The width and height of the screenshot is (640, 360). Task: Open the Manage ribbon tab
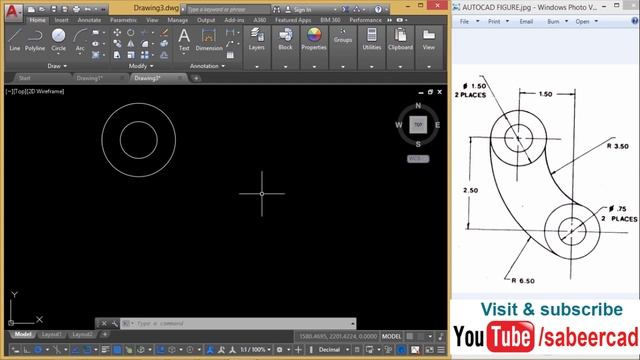point(178,20)
